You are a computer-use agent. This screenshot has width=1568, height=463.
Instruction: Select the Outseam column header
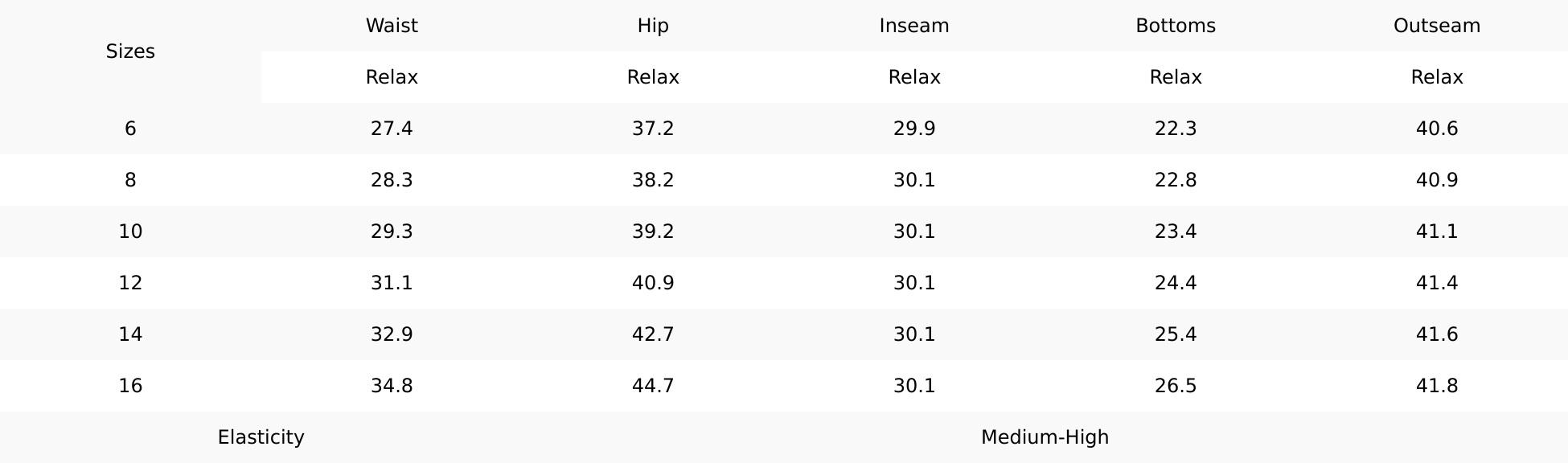(x=1437, y=26)
